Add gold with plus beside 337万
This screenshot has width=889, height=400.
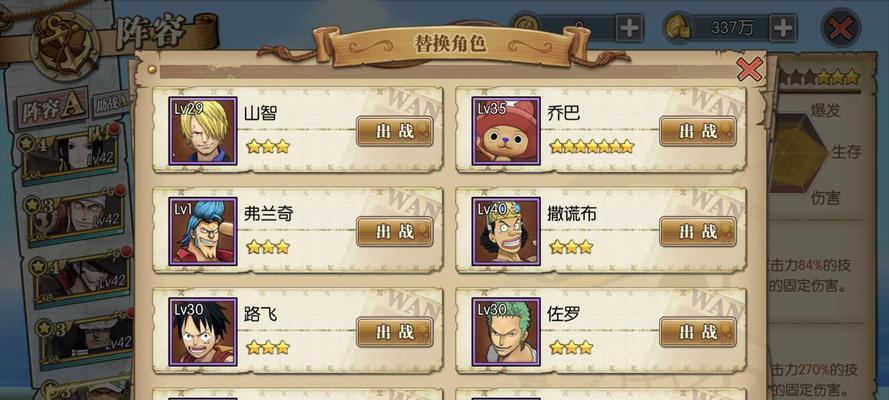click(783, 28)
